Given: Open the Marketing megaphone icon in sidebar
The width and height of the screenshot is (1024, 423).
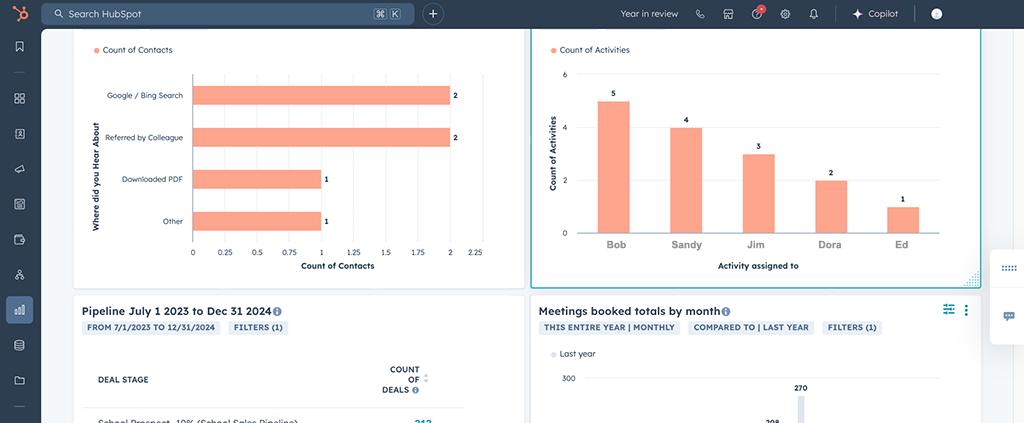Looking at the screenshot, I should (x=19, y=169).
